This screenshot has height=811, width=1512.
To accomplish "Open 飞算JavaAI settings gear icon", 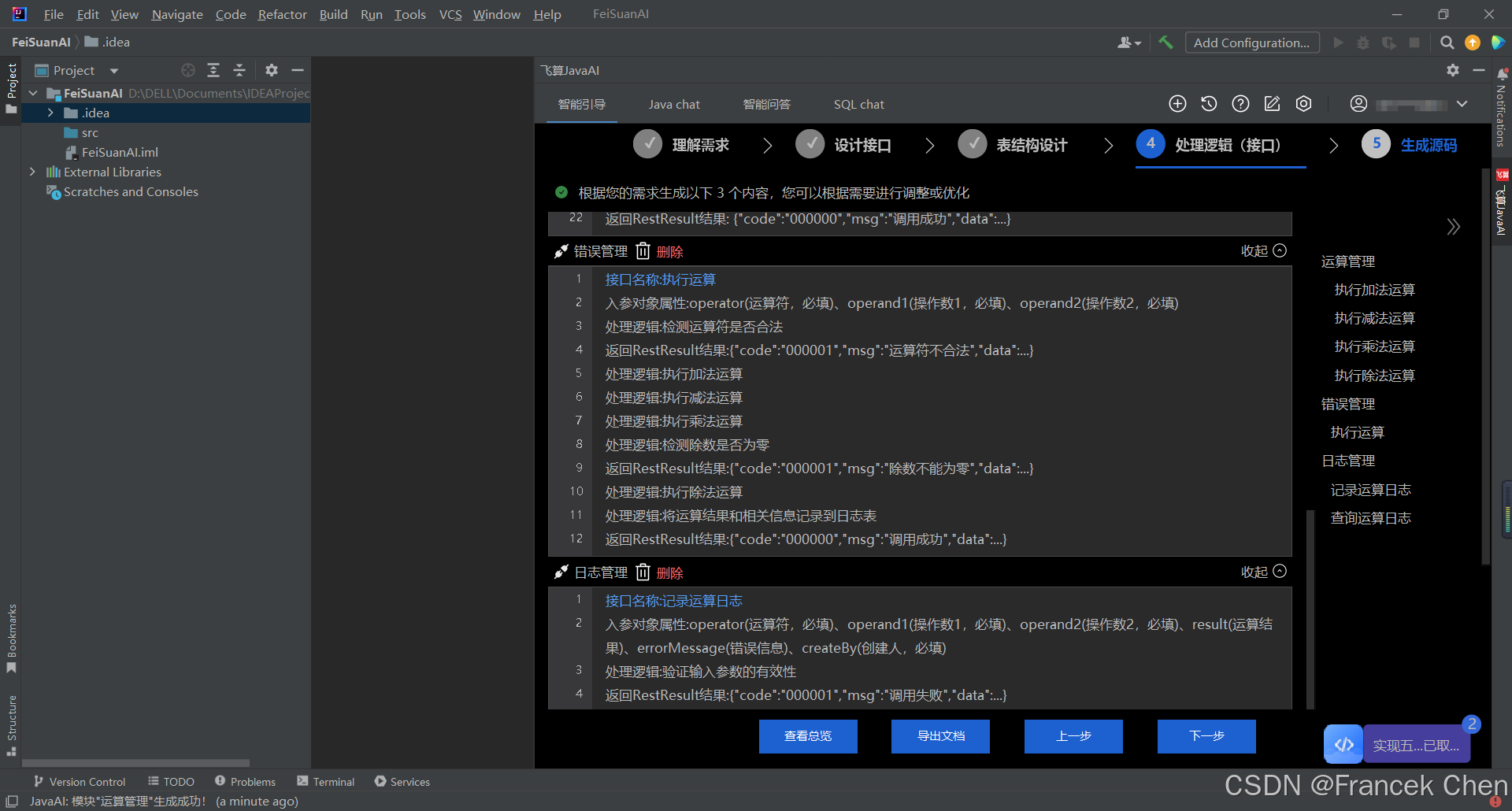I will pyautogui.click(x=1303, y=103).
